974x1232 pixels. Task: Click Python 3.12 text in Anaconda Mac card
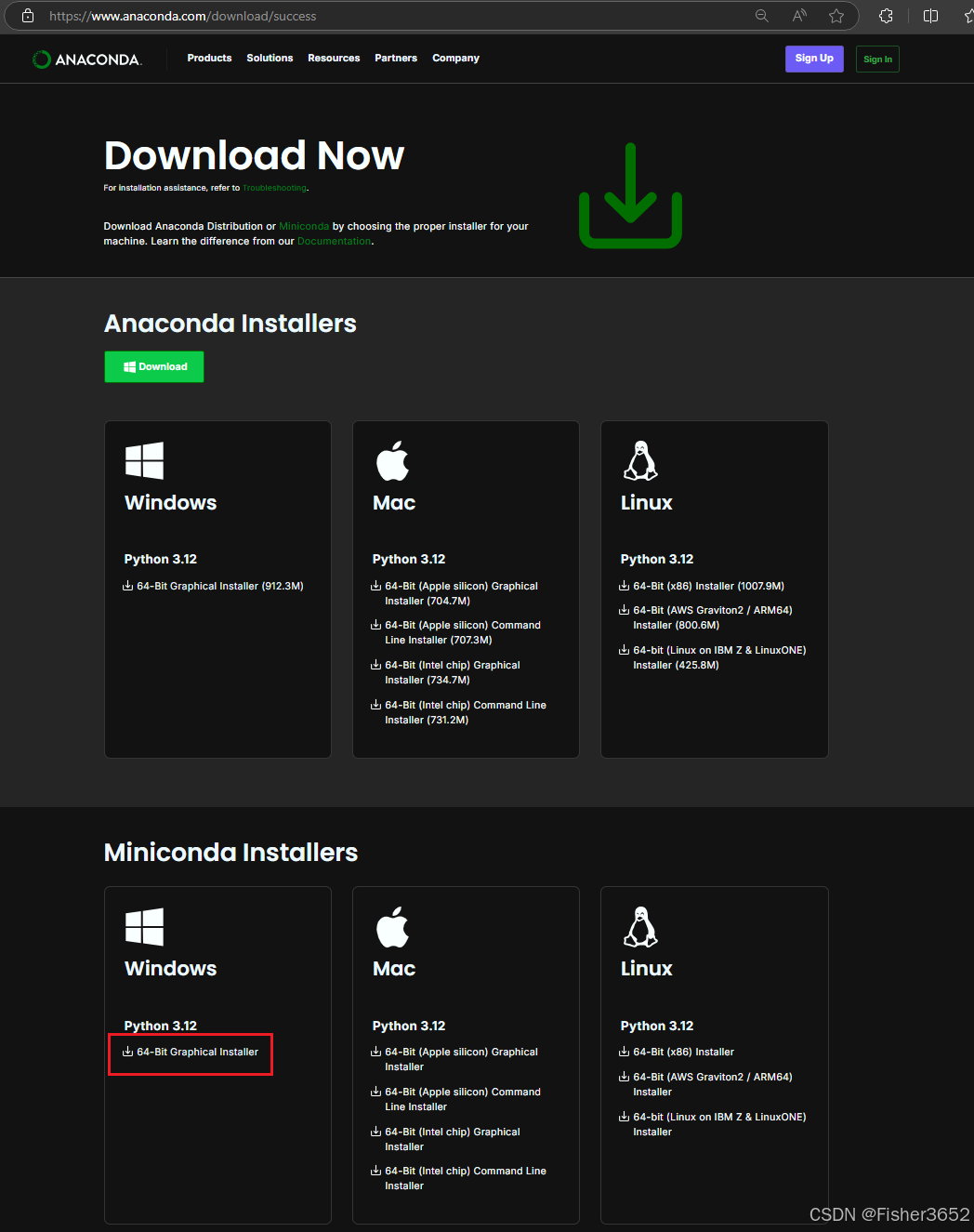pos(409,559)
